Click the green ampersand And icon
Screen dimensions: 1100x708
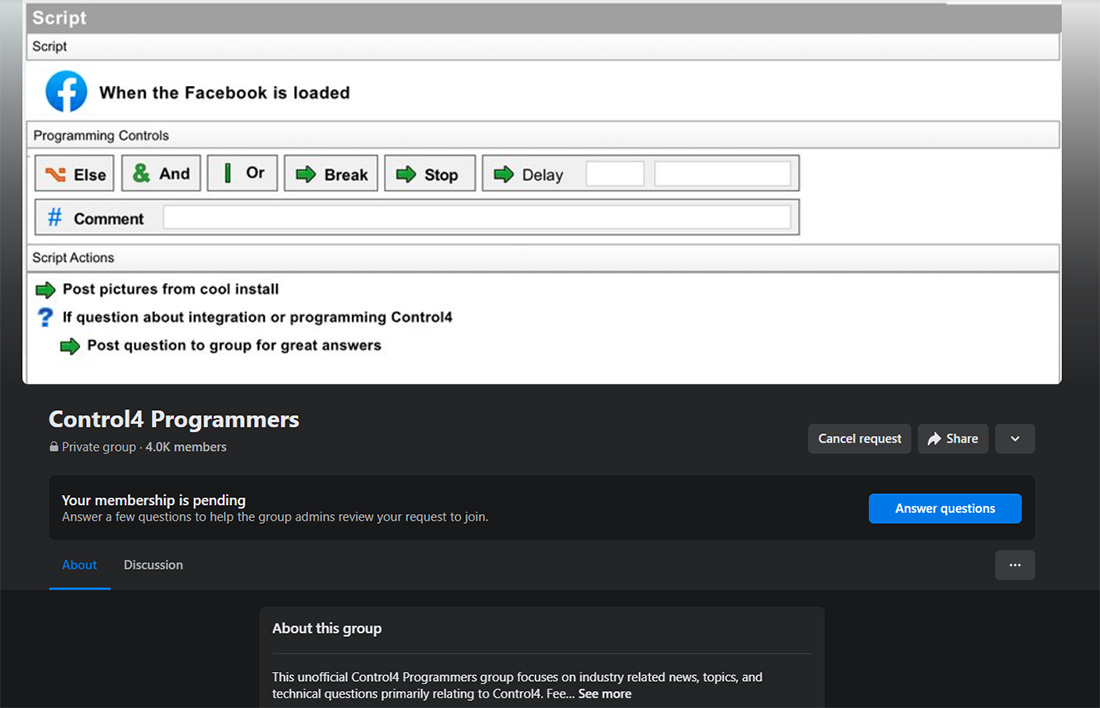[x=141, y=173]
